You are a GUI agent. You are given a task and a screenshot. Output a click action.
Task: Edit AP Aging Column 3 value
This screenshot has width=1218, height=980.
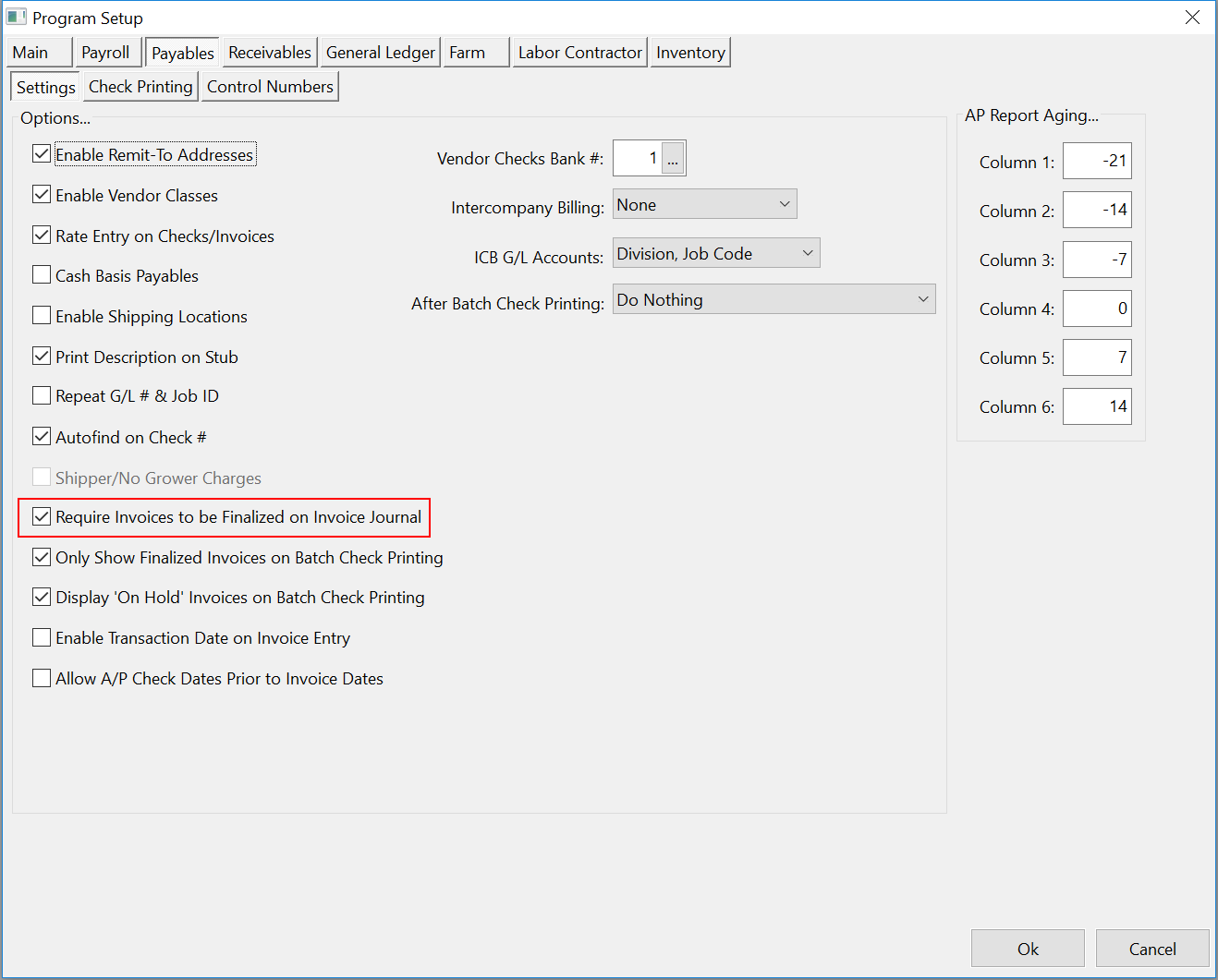pyautogui.click(x=1097, y=260)
